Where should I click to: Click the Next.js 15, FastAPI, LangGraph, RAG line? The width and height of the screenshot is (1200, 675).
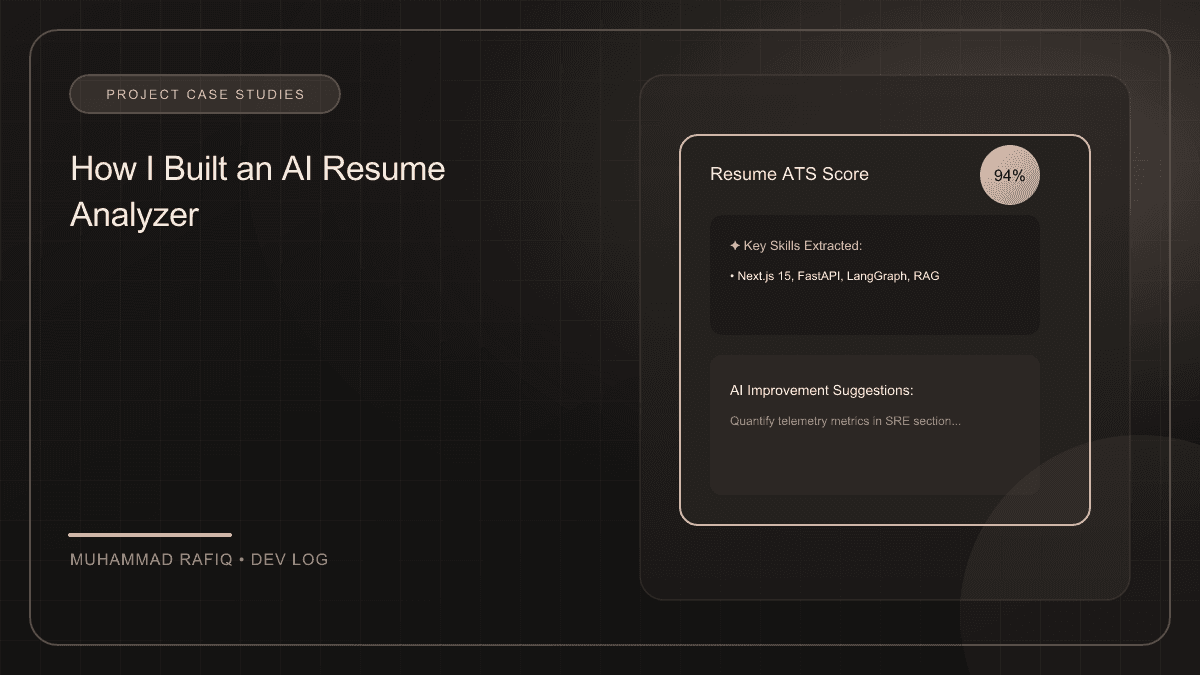pyautogui.click(x=835, y=276)
